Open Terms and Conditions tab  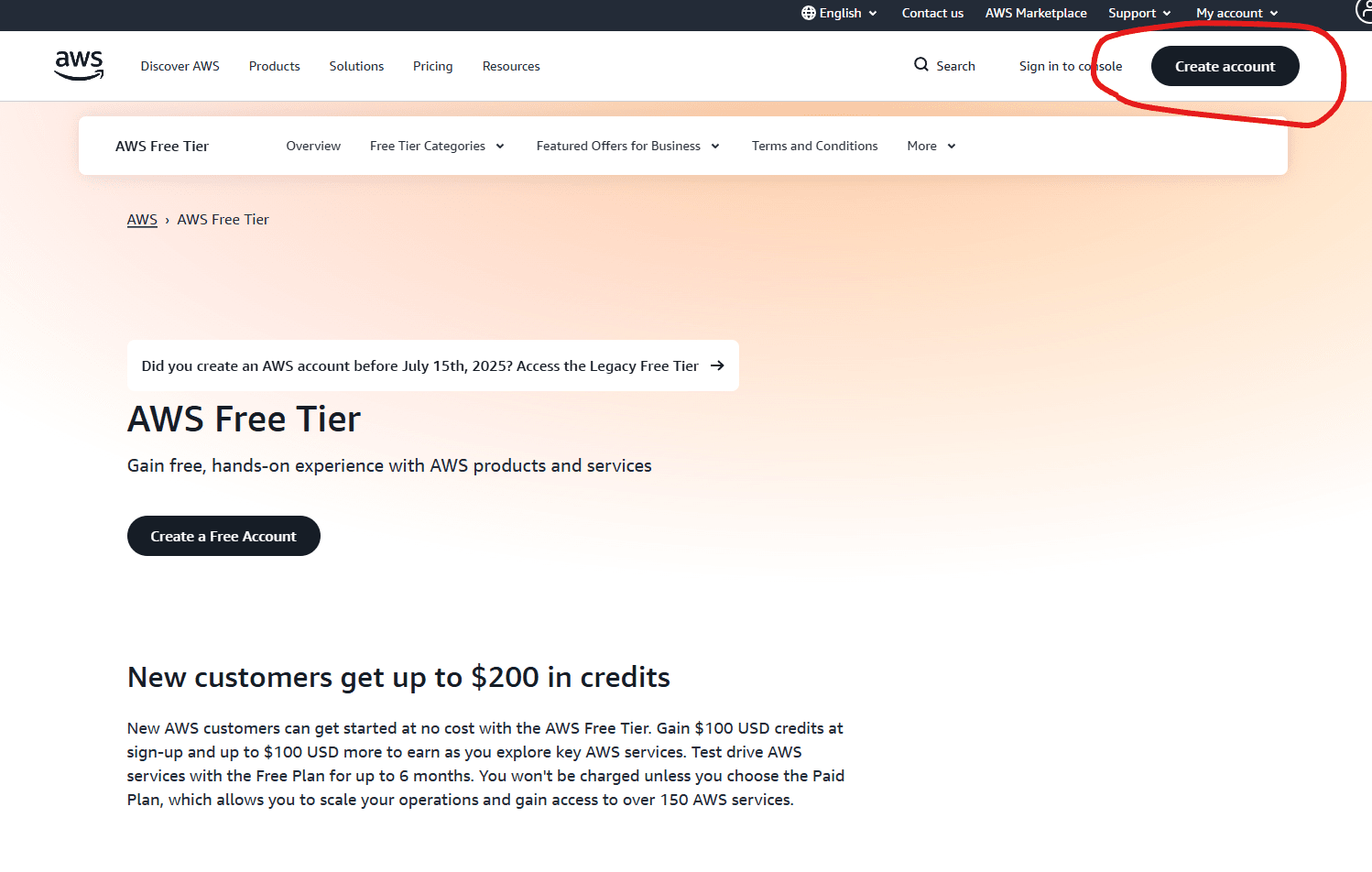[814, 146]
